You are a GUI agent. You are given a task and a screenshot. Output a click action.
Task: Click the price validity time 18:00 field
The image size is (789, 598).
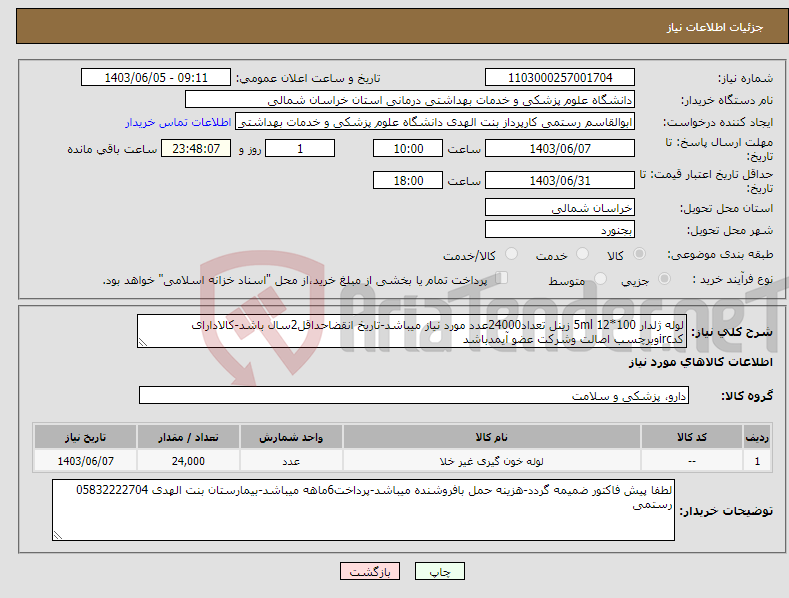tap(408, 180)
